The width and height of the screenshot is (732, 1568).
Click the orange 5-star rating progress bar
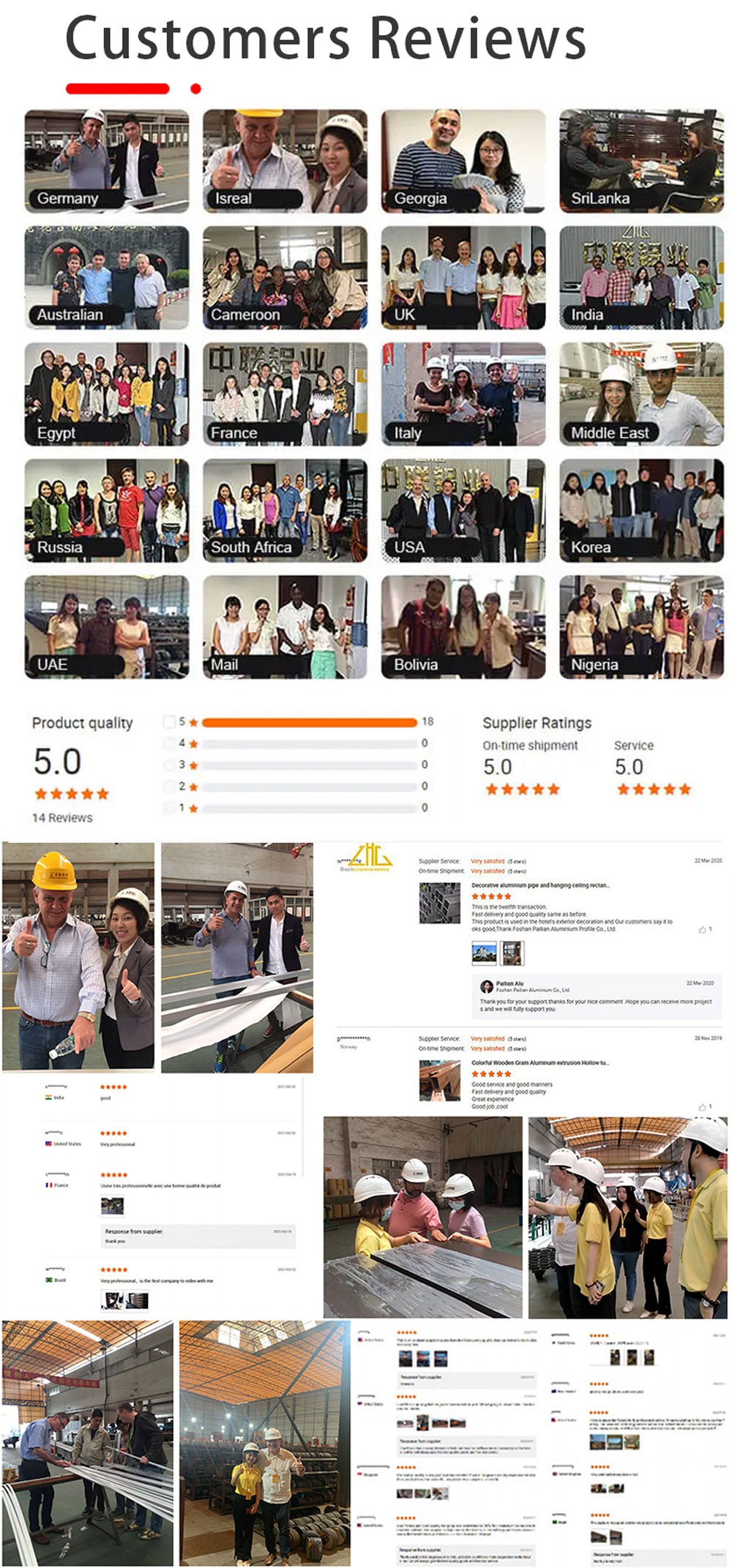tap(310, 722)
